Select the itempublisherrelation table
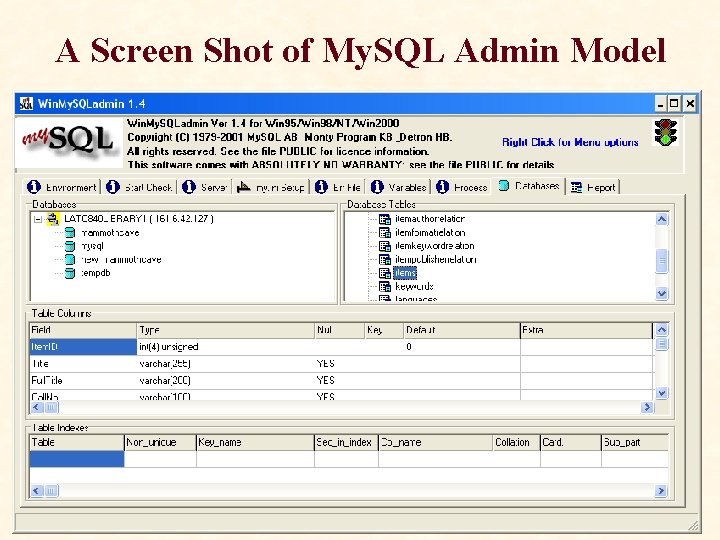The width and height of the screenshot is (720, 540). [x=435, y=259]
